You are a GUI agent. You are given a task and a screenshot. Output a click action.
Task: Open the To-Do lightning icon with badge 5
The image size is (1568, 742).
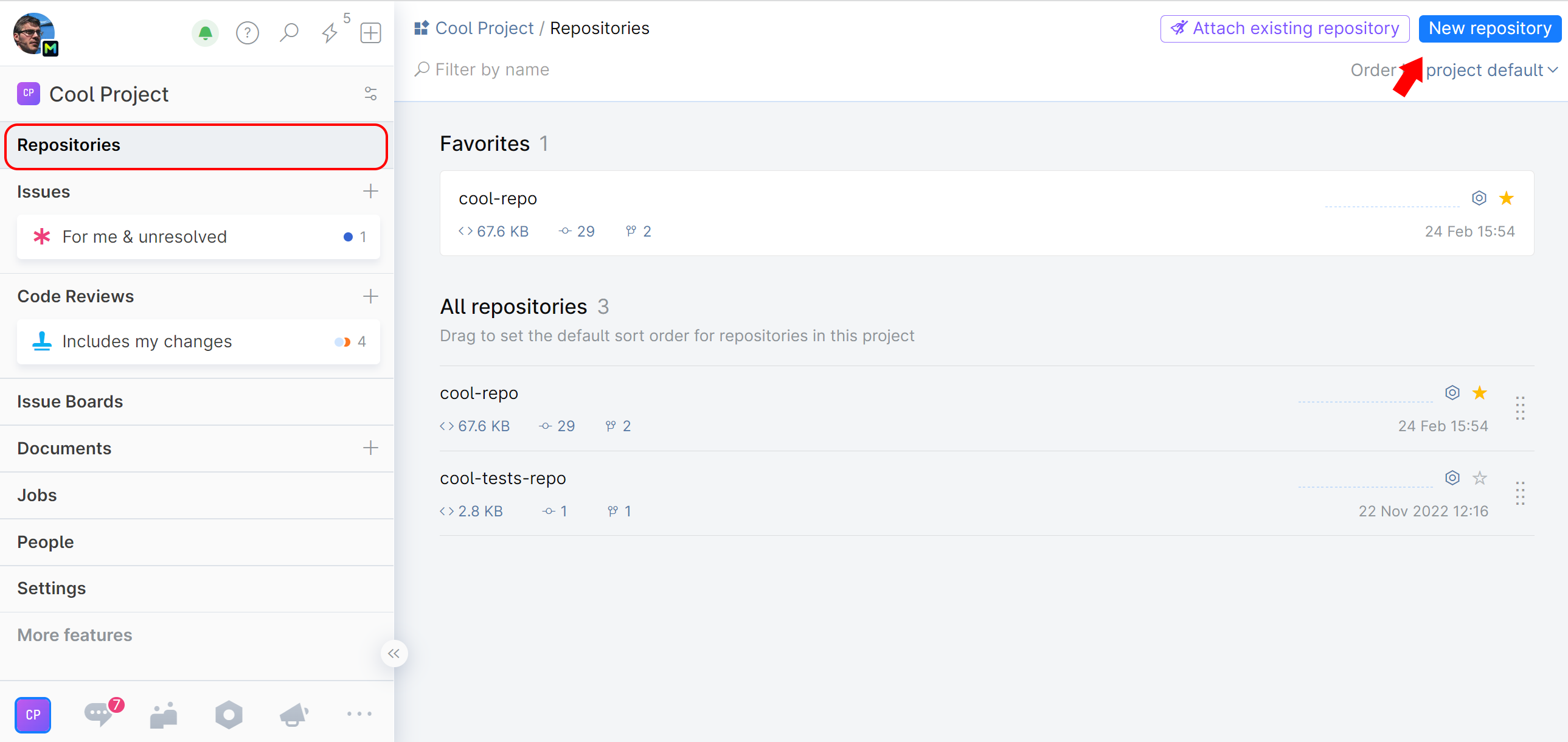click(x=330, y=33)
